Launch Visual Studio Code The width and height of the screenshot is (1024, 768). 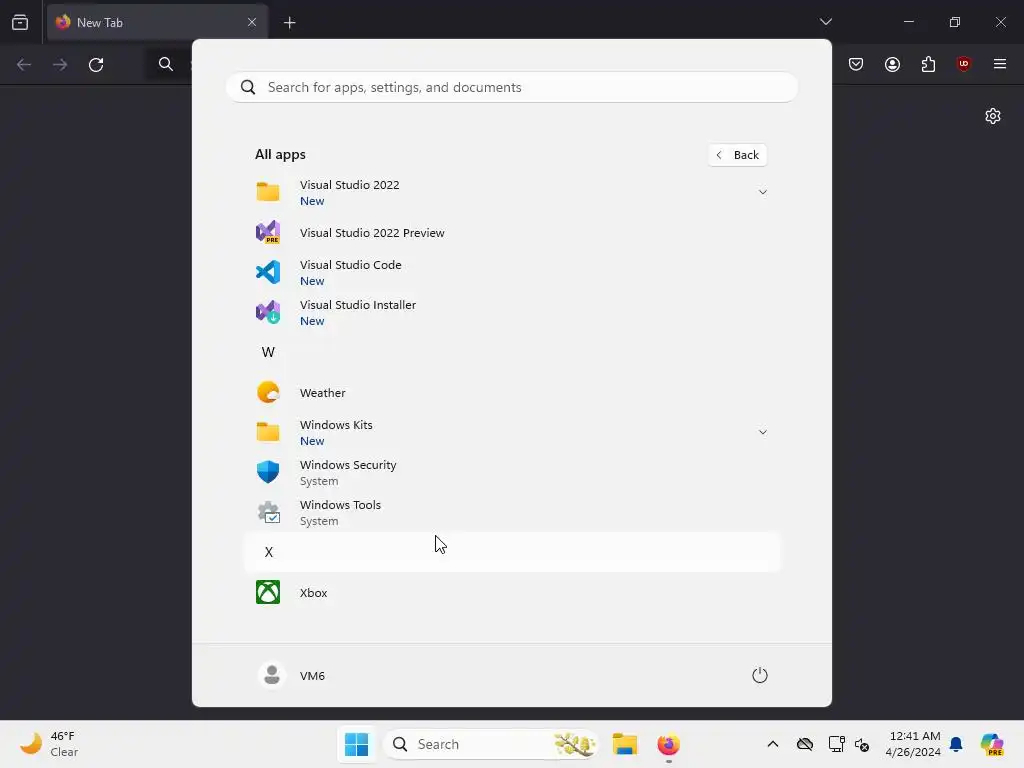coord(512,272)
